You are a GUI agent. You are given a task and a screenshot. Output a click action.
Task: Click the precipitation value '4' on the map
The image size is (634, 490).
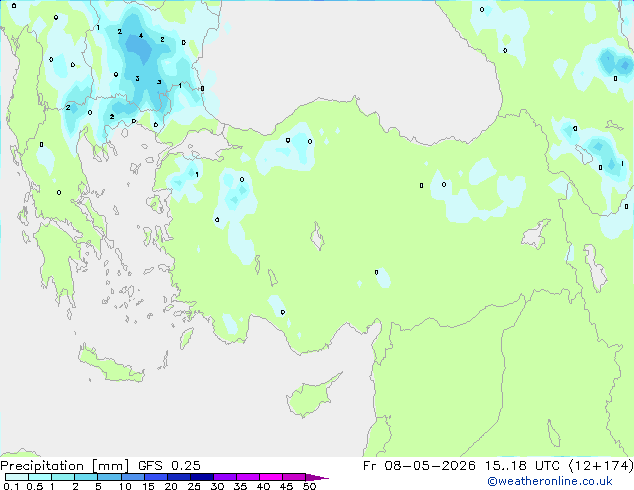click(x=141, y=36)
